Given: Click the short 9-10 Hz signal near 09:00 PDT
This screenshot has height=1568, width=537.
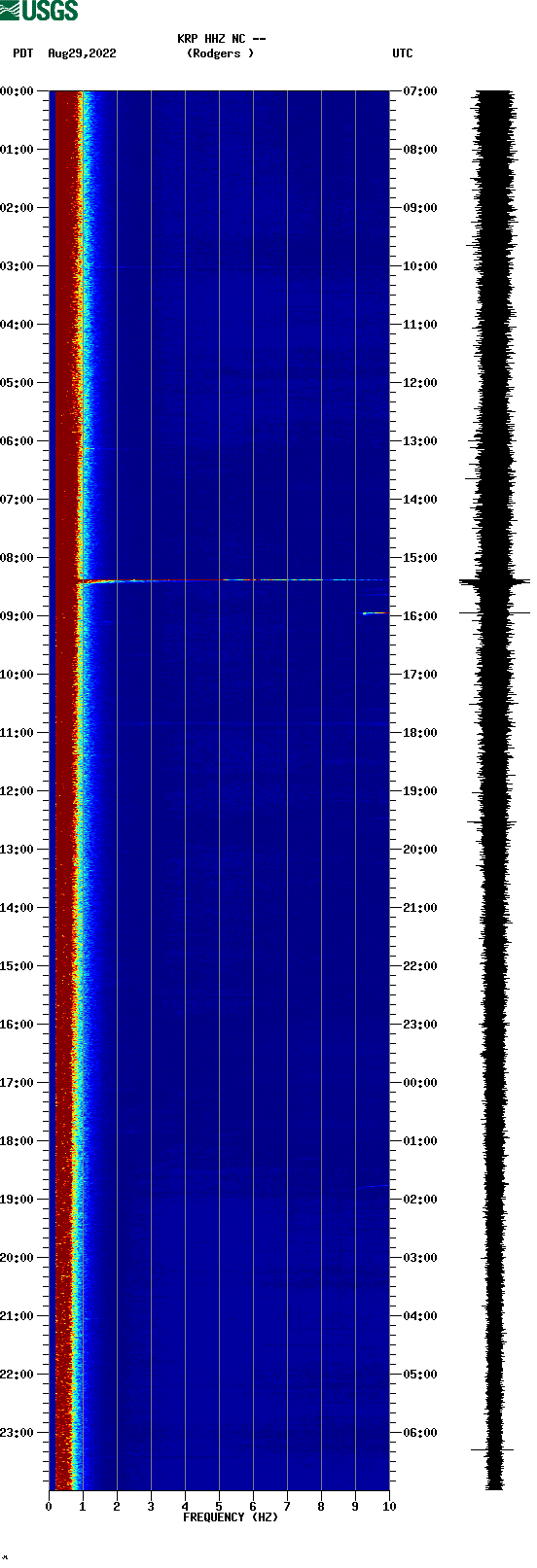Looking at the screenshot, I should [376, 613].
